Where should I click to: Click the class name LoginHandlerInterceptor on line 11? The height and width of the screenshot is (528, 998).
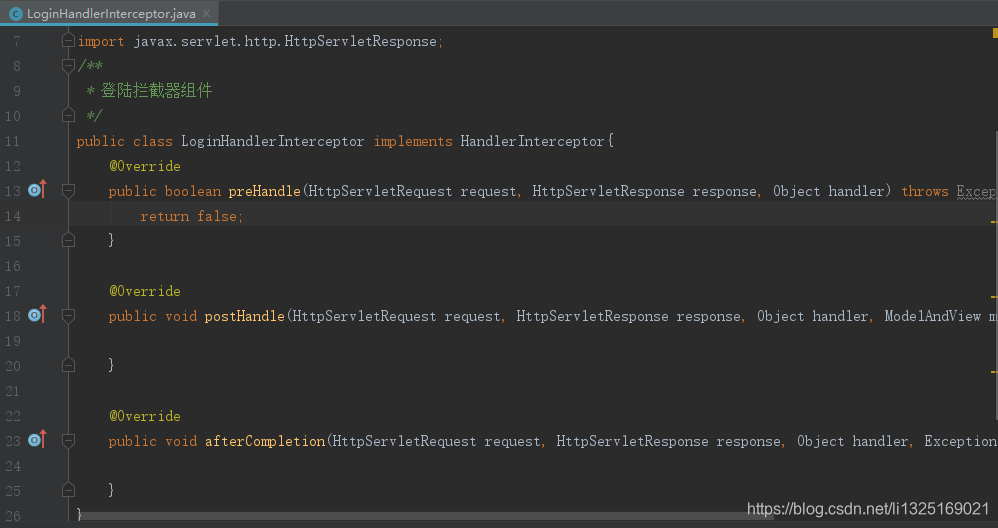[272, 141]
